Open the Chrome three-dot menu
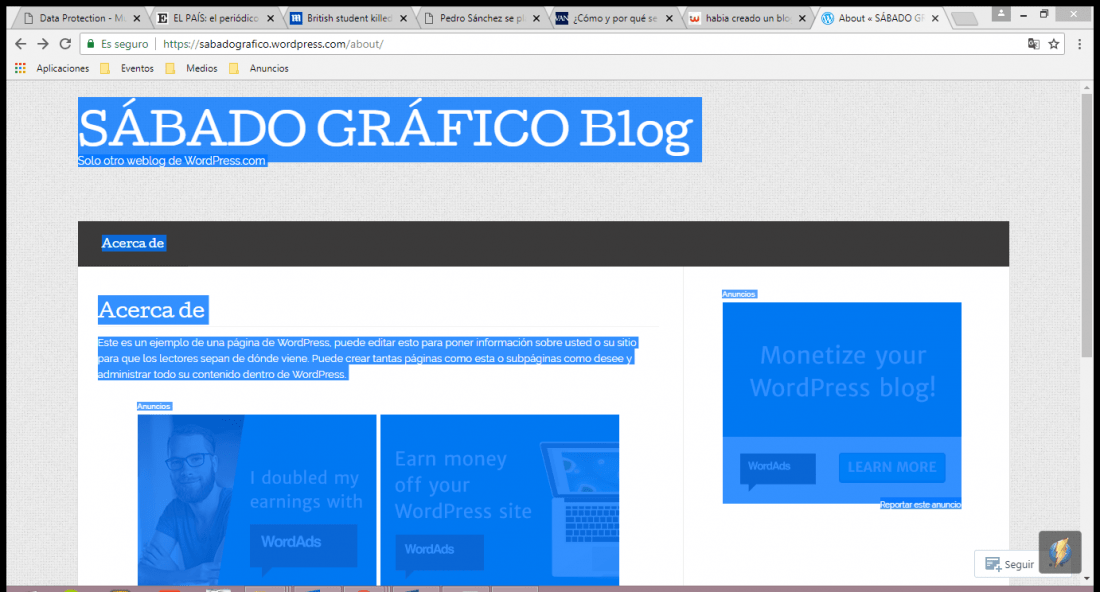Screen dimensions: 1100x592 pos(1080,43)
